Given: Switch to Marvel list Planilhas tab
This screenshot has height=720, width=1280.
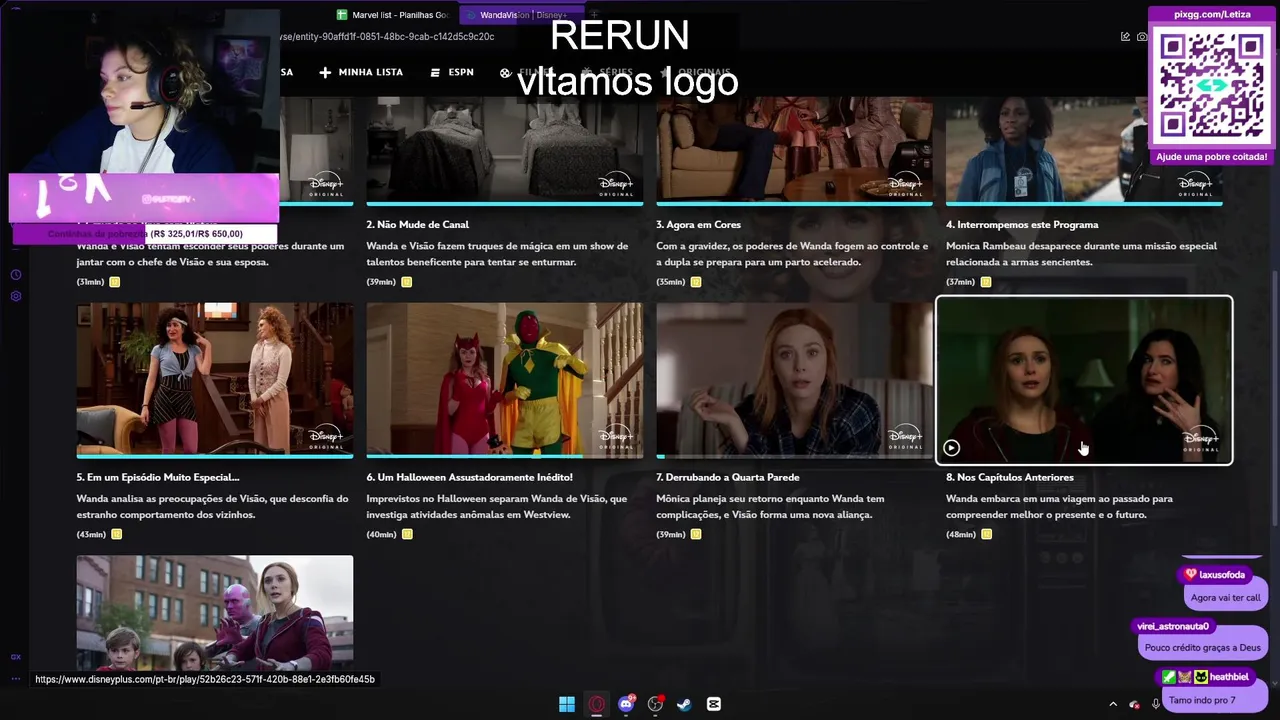Looking at the screenshot, I should [x=393, y=15].
